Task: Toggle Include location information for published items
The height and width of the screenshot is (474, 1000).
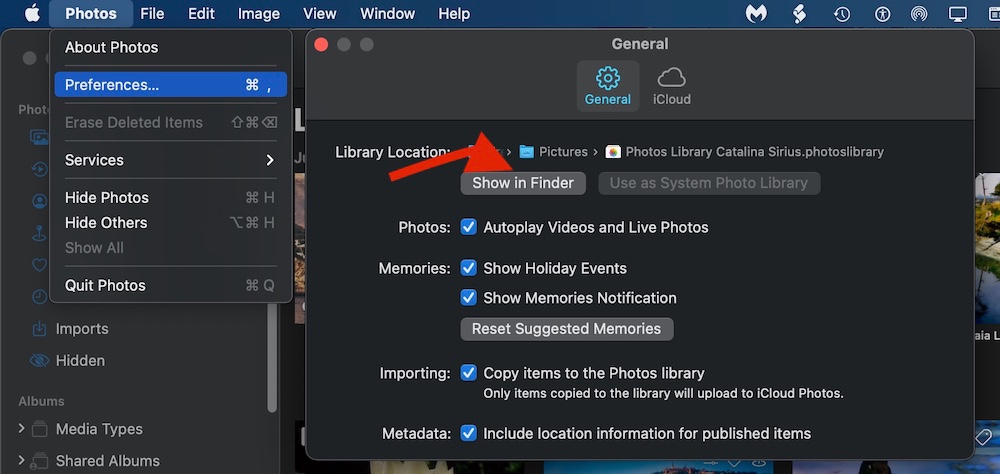Action: pyautogui.click(x=469, y=434)
